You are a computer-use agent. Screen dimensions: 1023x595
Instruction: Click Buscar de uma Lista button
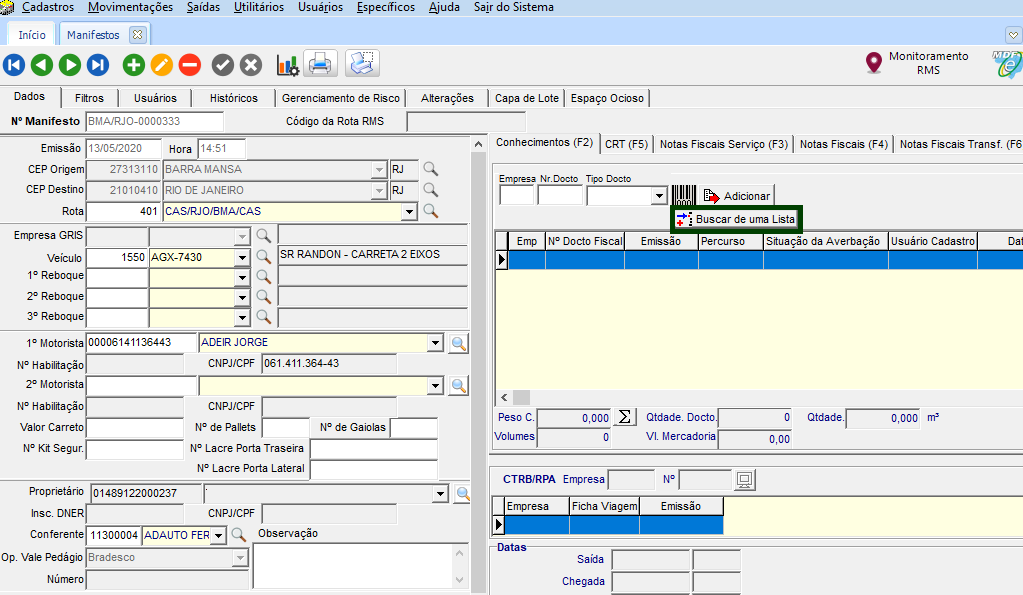736,219
